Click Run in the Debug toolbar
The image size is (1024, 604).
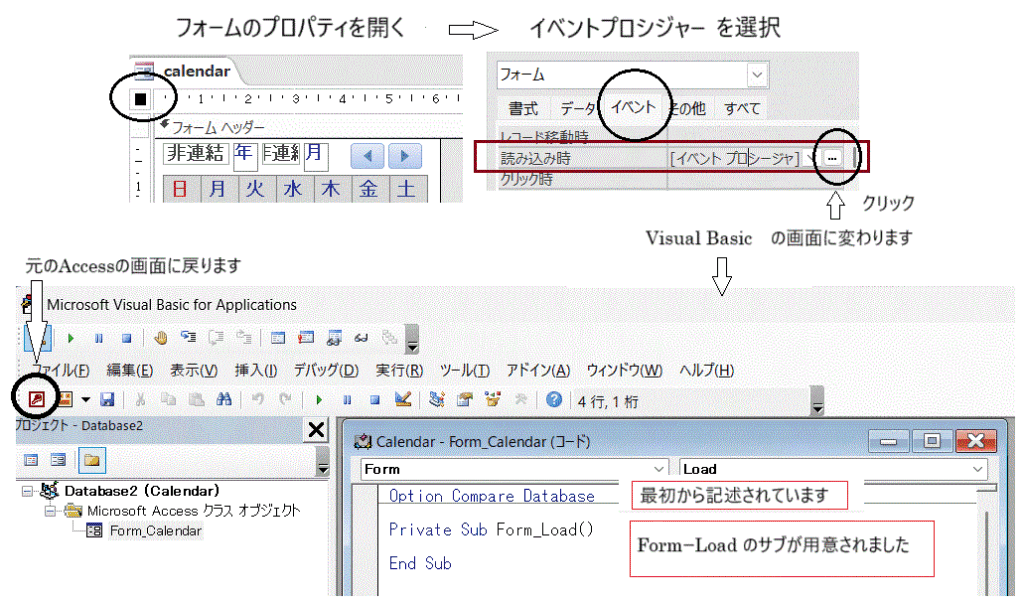coord(71,338)
